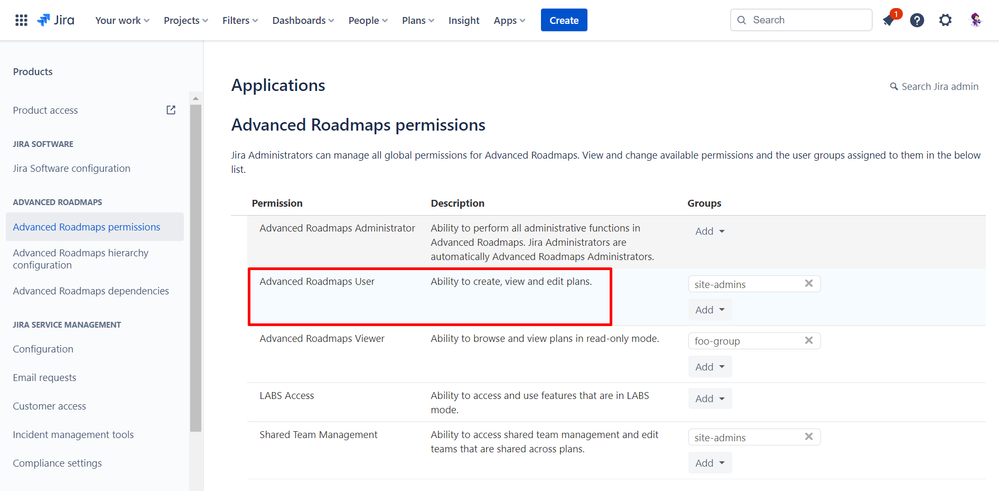Remove site-admins from Advanced Roadmaps User

(x=809, y=283)
